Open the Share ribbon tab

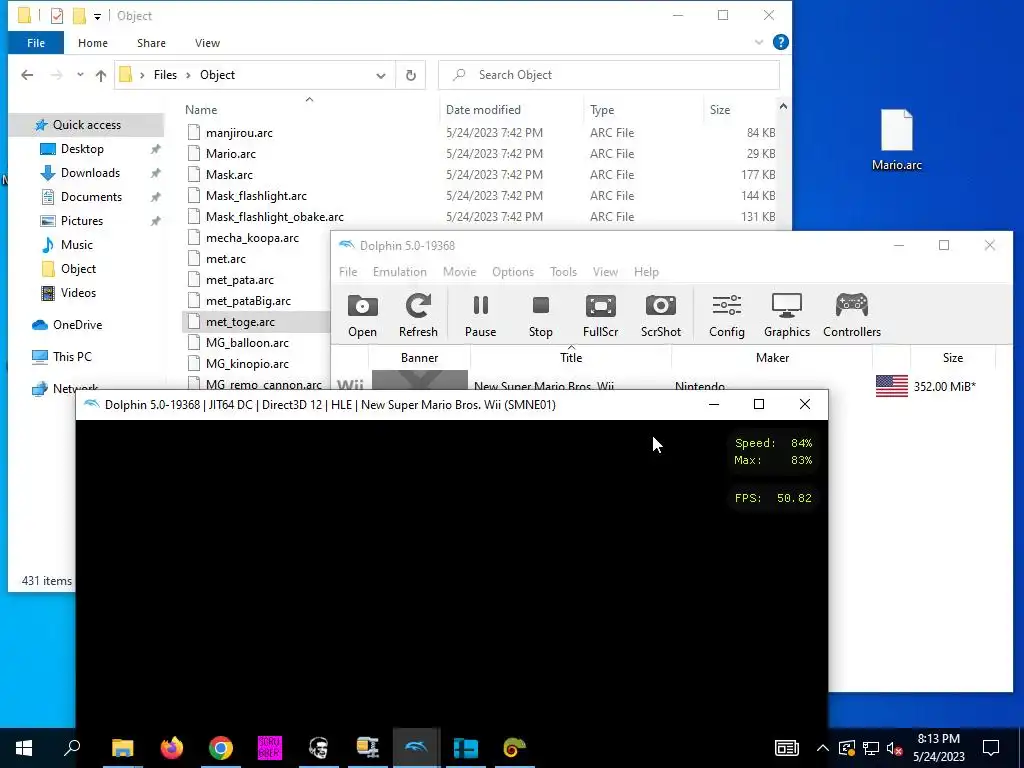[x=151, y=43]
